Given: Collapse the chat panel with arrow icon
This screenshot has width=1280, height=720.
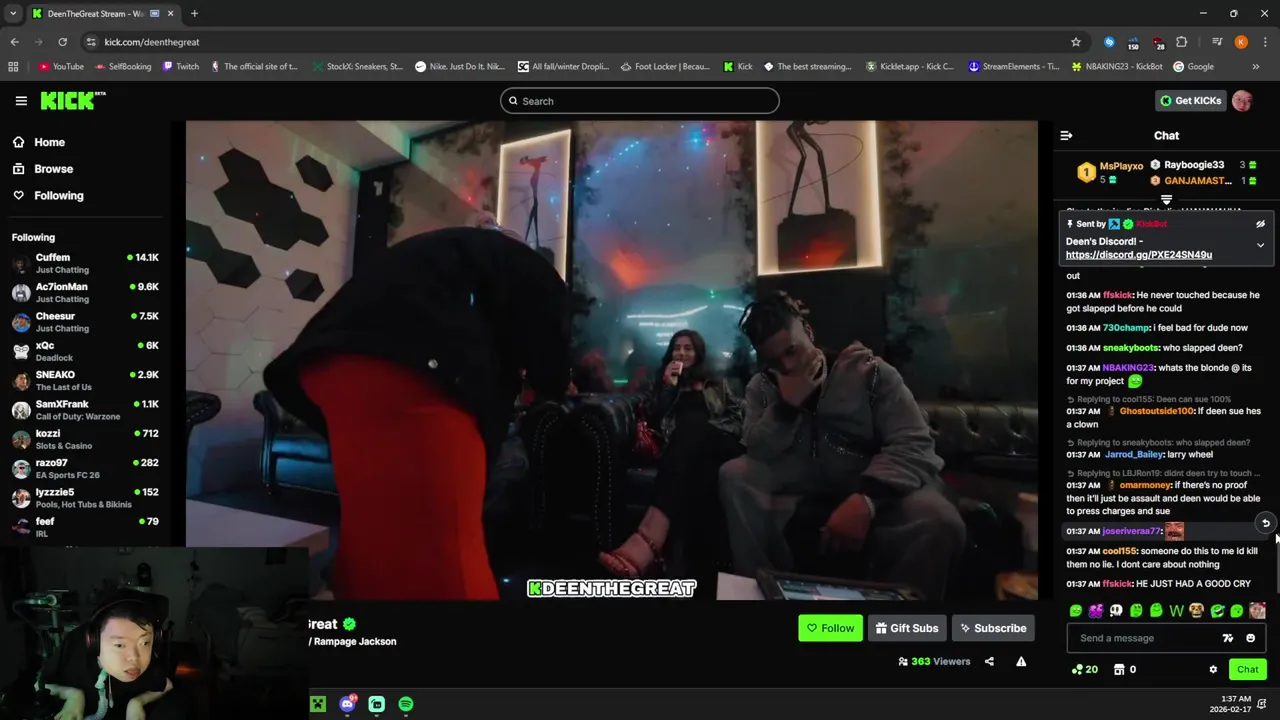Looking at the screenshot, I should tap(1066, 135).
